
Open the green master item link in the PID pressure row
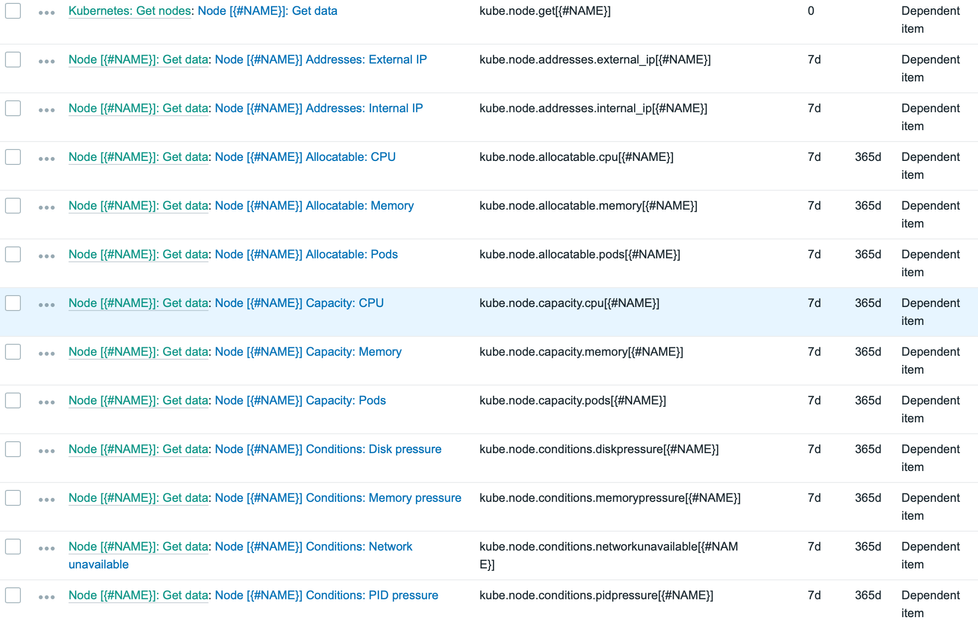138,595
